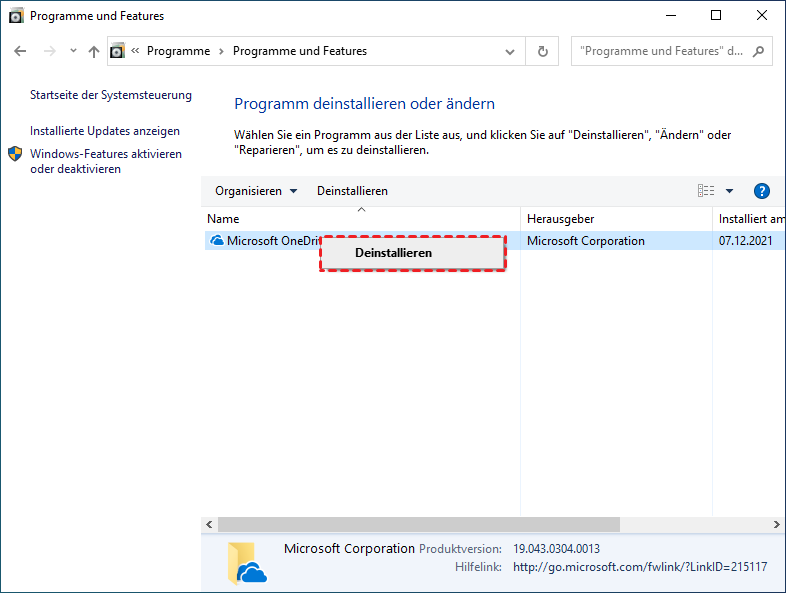The width and height of the screenshot is (786, 593).
Task: Click the OneDrive cloud icon in the list
Action: click(217, 241)
